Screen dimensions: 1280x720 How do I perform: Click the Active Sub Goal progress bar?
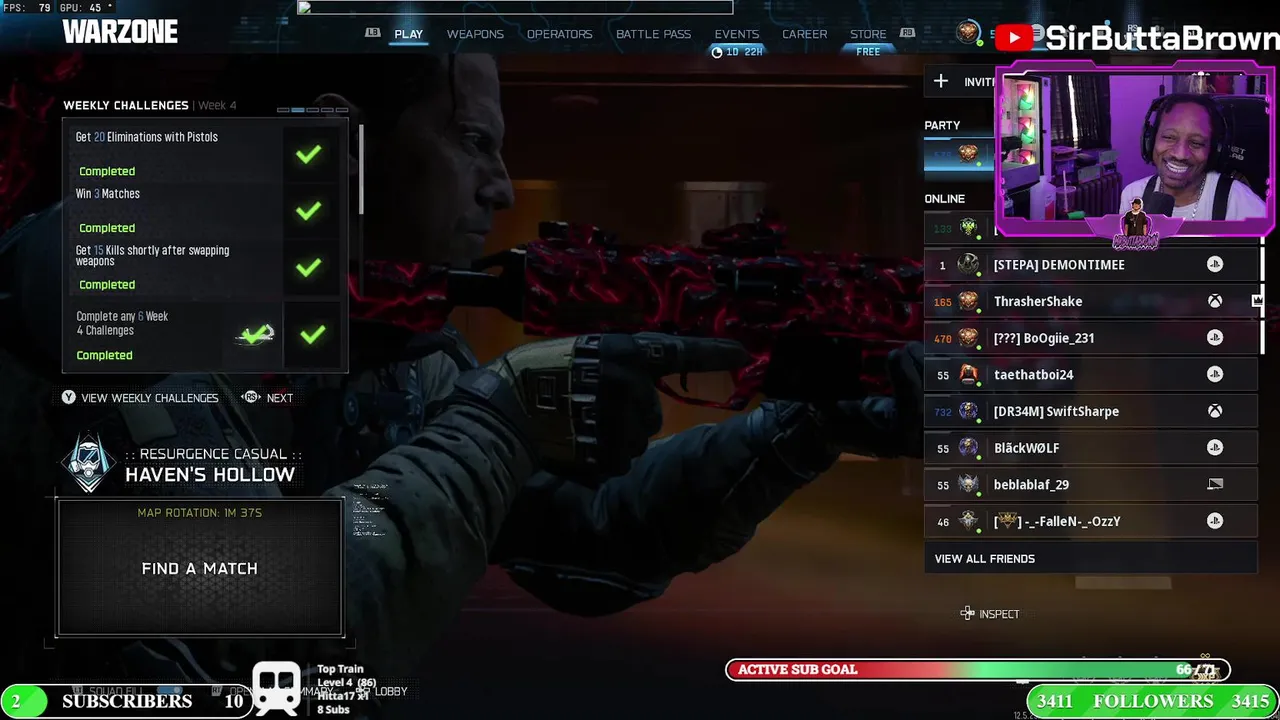point(978,670)
